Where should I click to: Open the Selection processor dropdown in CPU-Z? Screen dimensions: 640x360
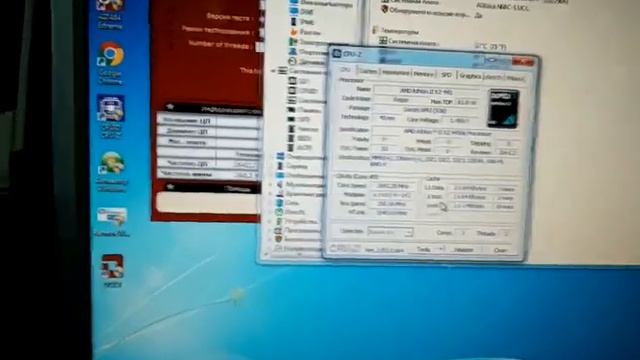coord(390,232)
